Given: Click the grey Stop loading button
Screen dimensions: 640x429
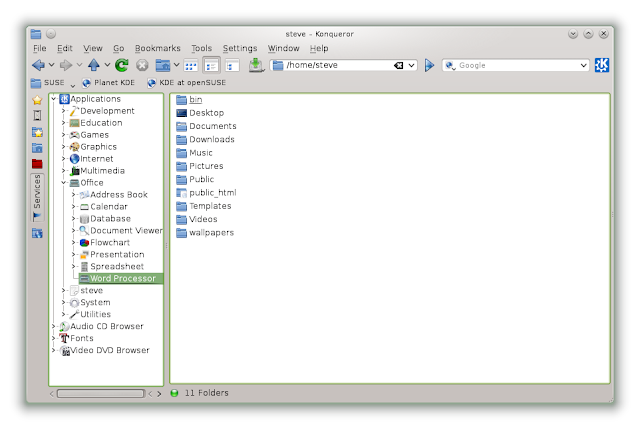Looking at the screenshot, I should [x=142, y=65].
